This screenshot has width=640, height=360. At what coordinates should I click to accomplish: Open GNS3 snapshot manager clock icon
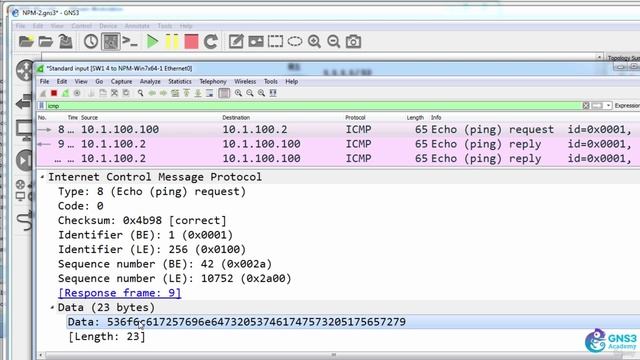[x=91, y=42]
